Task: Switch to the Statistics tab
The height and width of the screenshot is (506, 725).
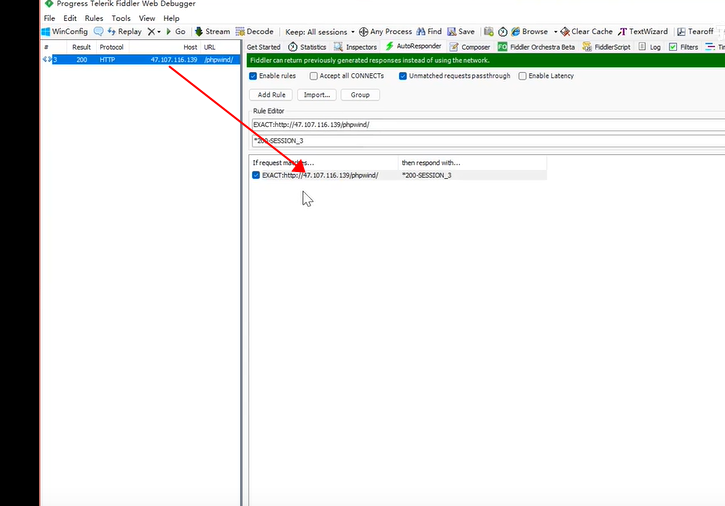Action: pos(307,47)
